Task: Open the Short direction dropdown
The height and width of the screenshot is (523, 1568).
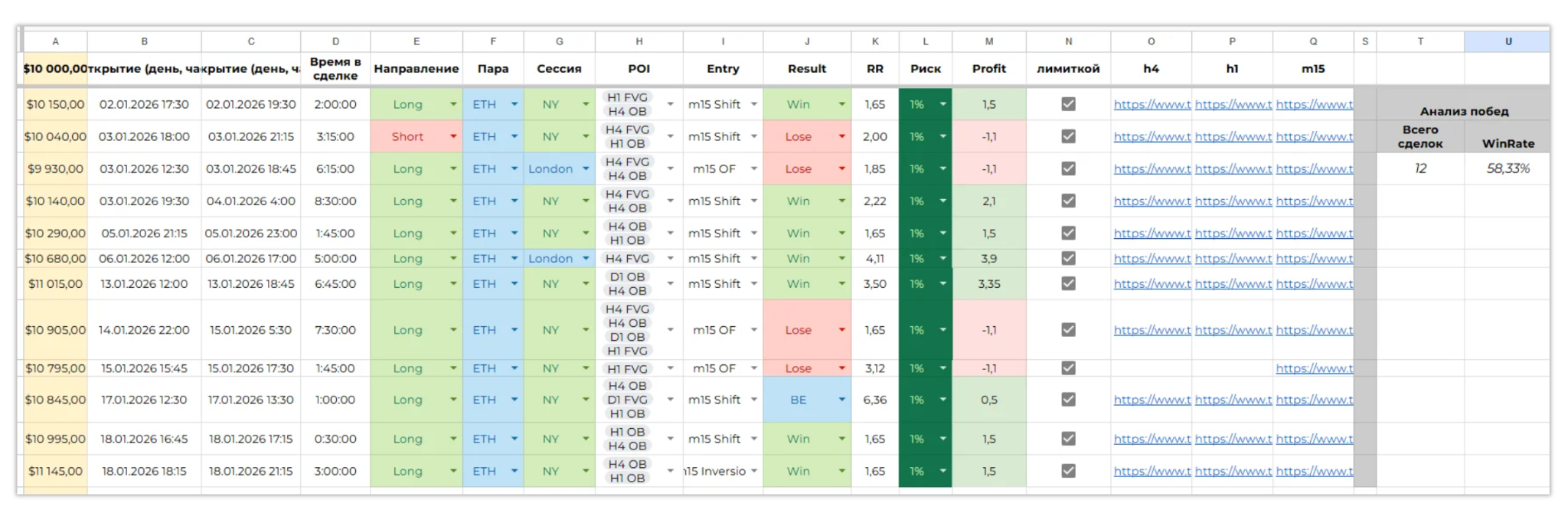Action: tap(453, 136)
